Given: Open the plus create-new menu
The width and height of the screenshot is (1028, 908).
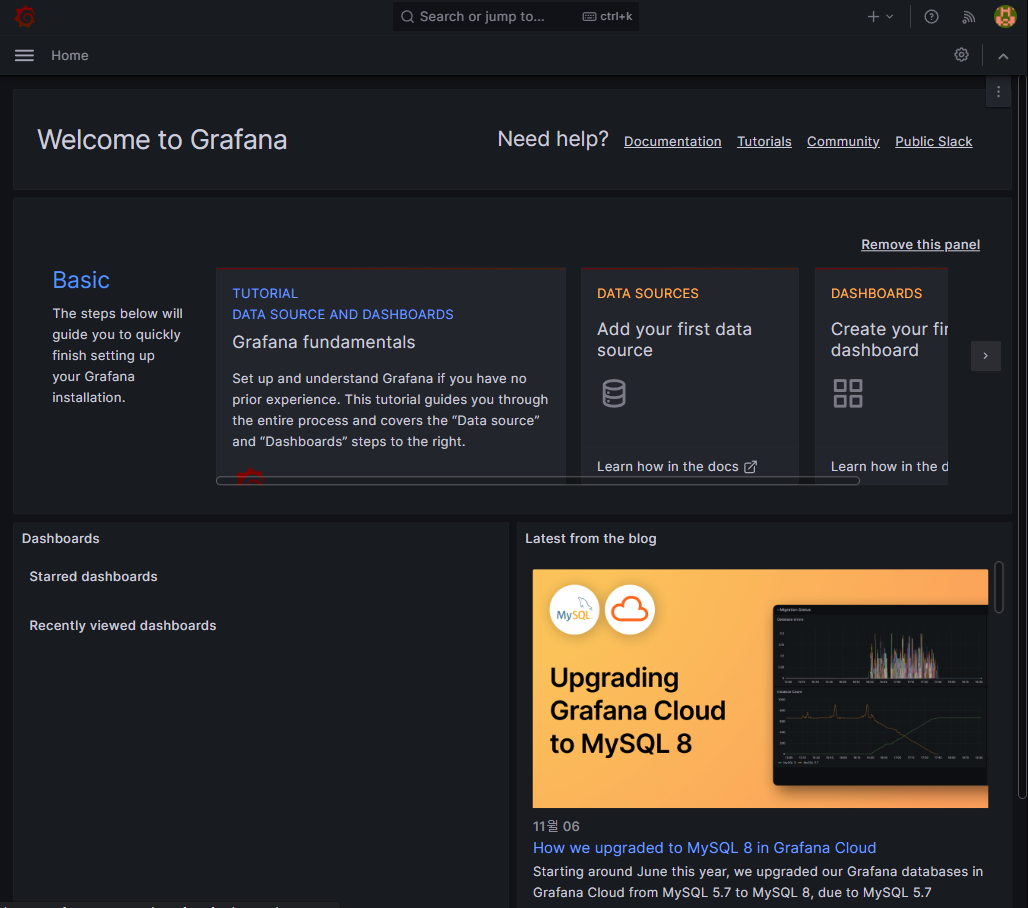Looking at the screenshot, I should (880, 17).
